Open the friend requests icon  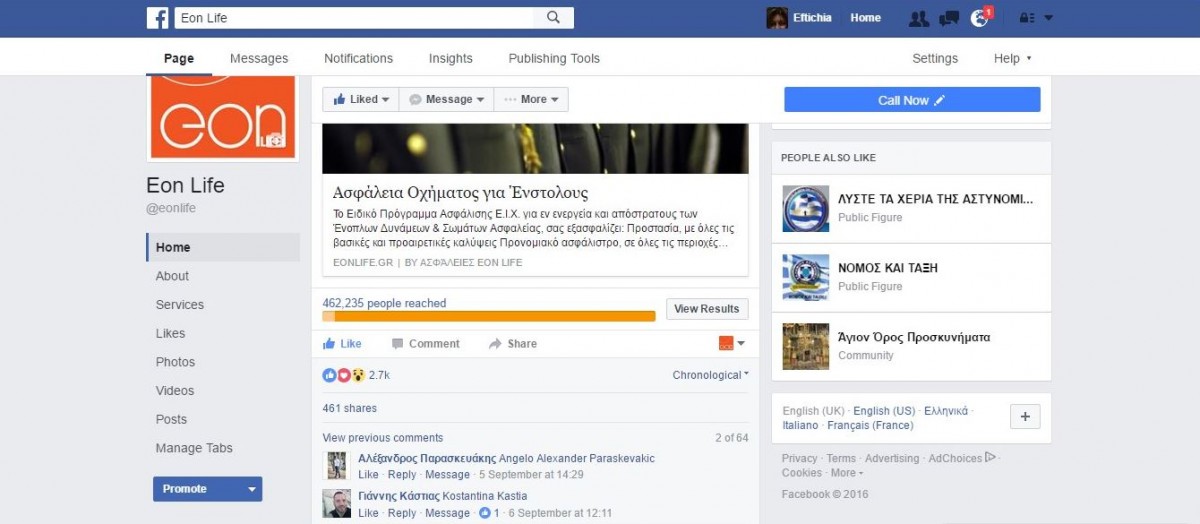919,18
